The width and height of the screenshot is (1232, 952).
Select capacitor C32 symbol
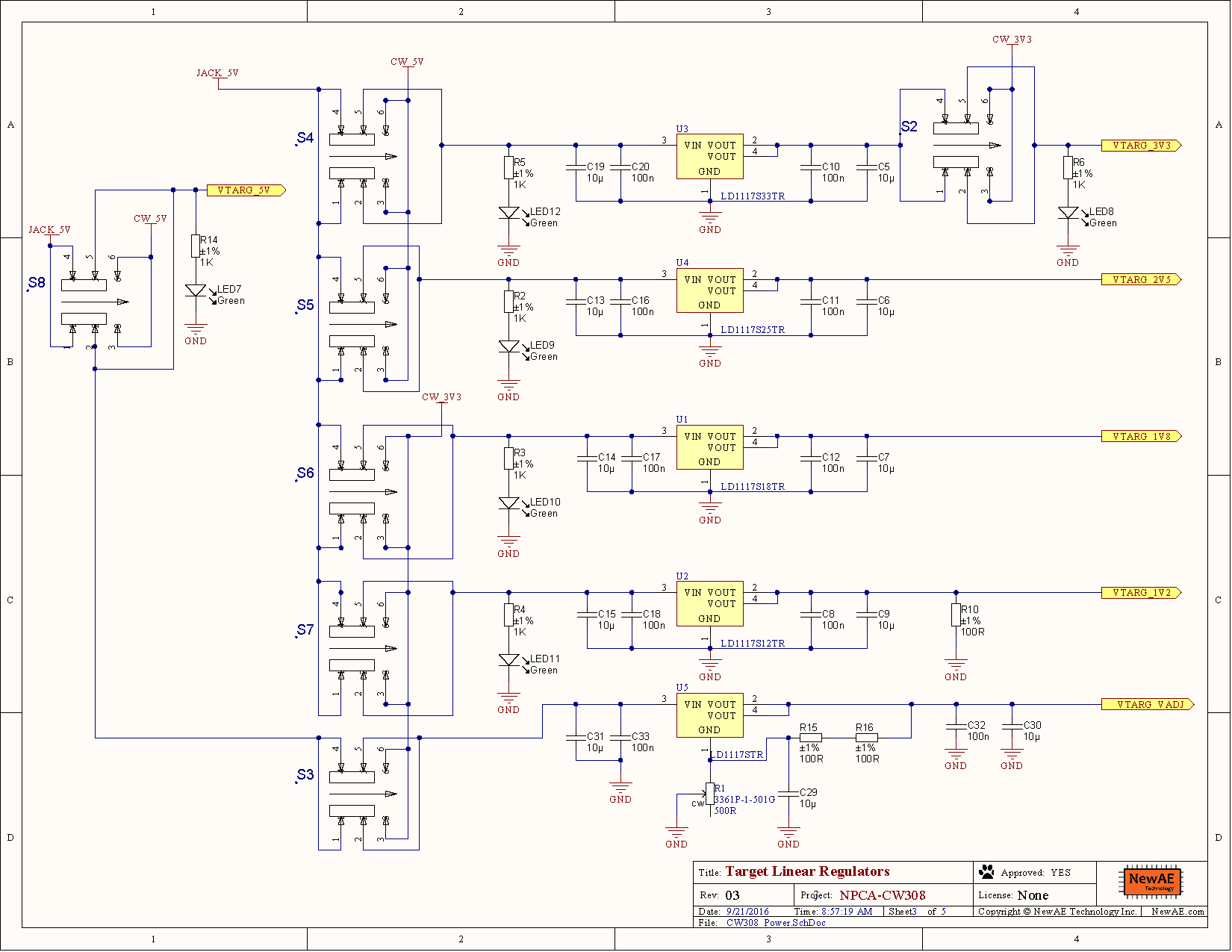pyautogui.click(x=956, y=727)
